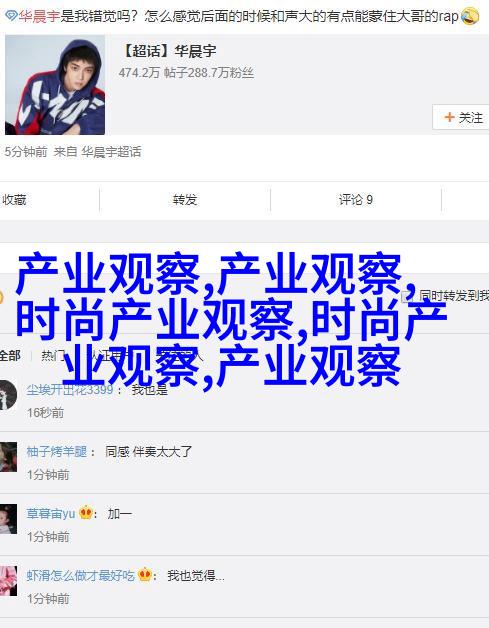The height and width of the screenshot is (628, 489).
Task: Open the 【超话】华晨宇 title link
Action: click(169, 51)
